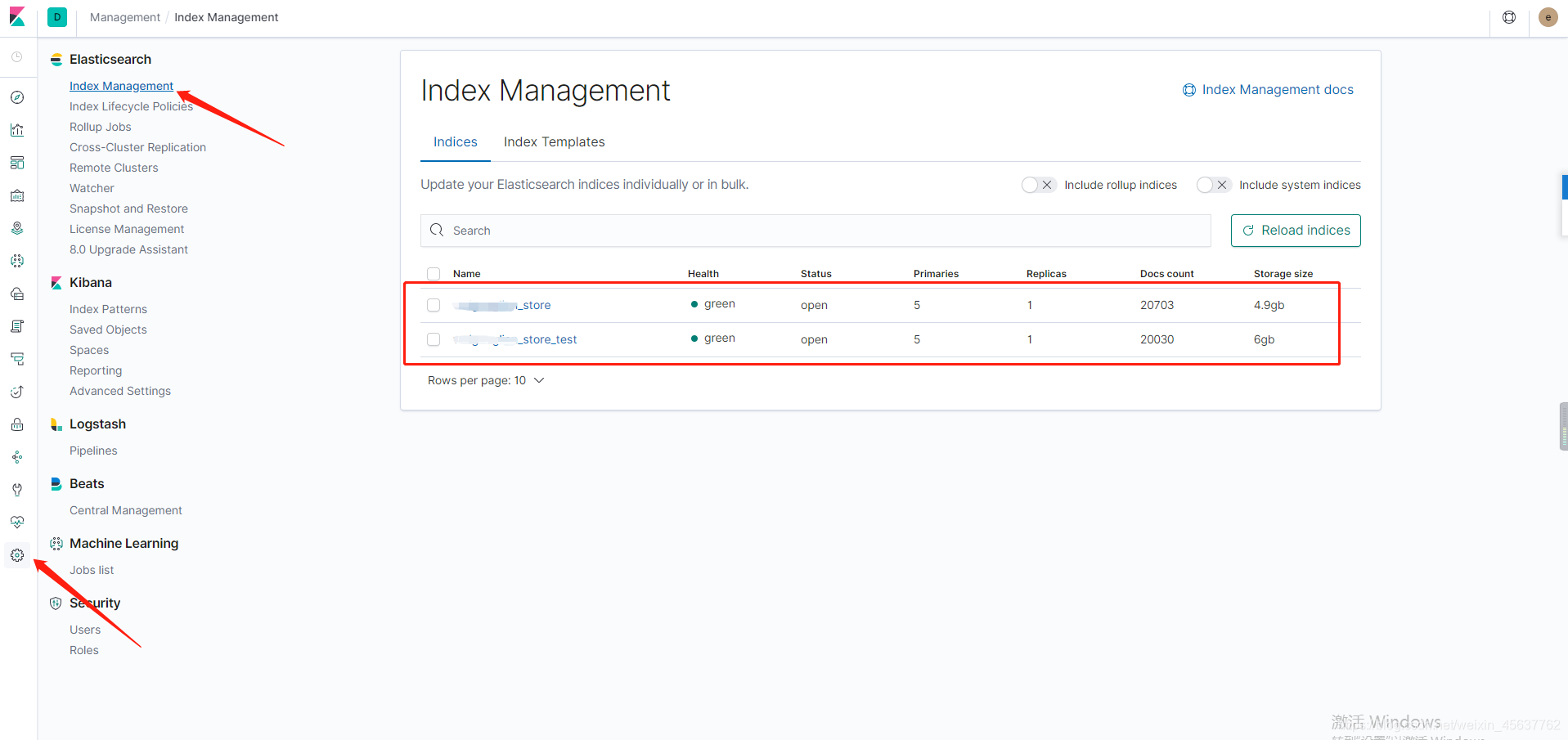
Task: Check the _store index row checkbox
Action: pyautogui.click(x=434, y=305)
